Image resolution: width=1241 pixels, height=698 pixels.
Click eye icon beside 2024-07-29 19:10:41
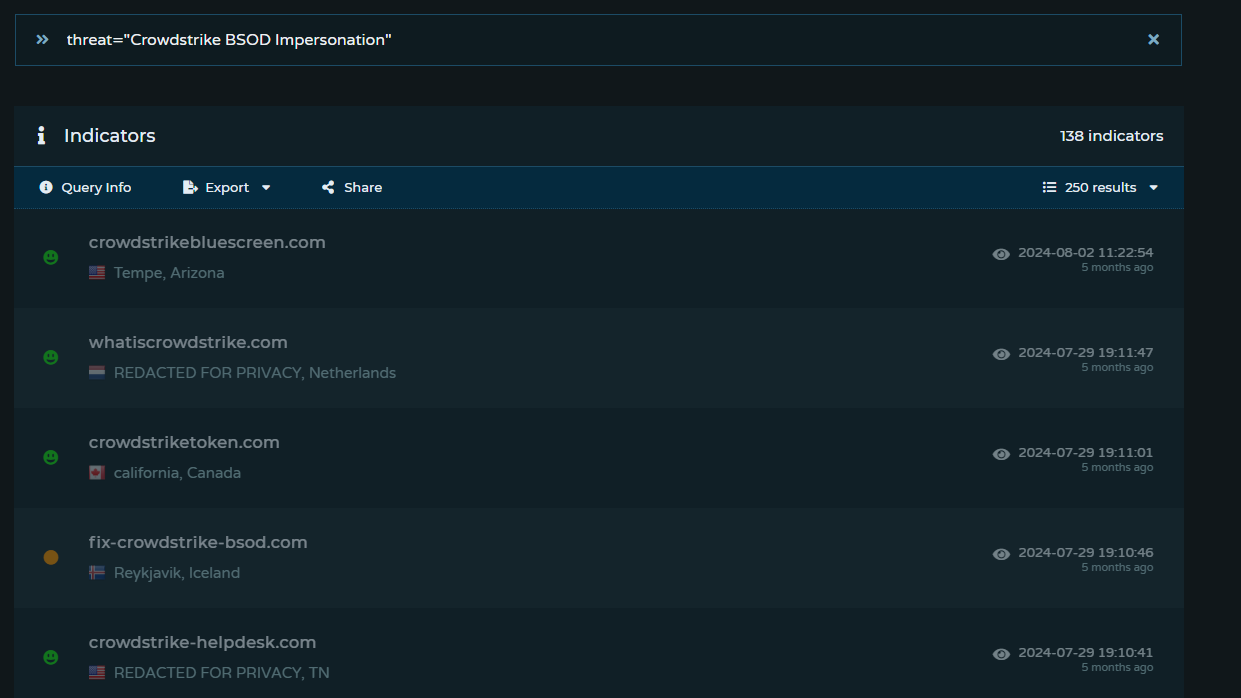click(x=1001, y=654)
